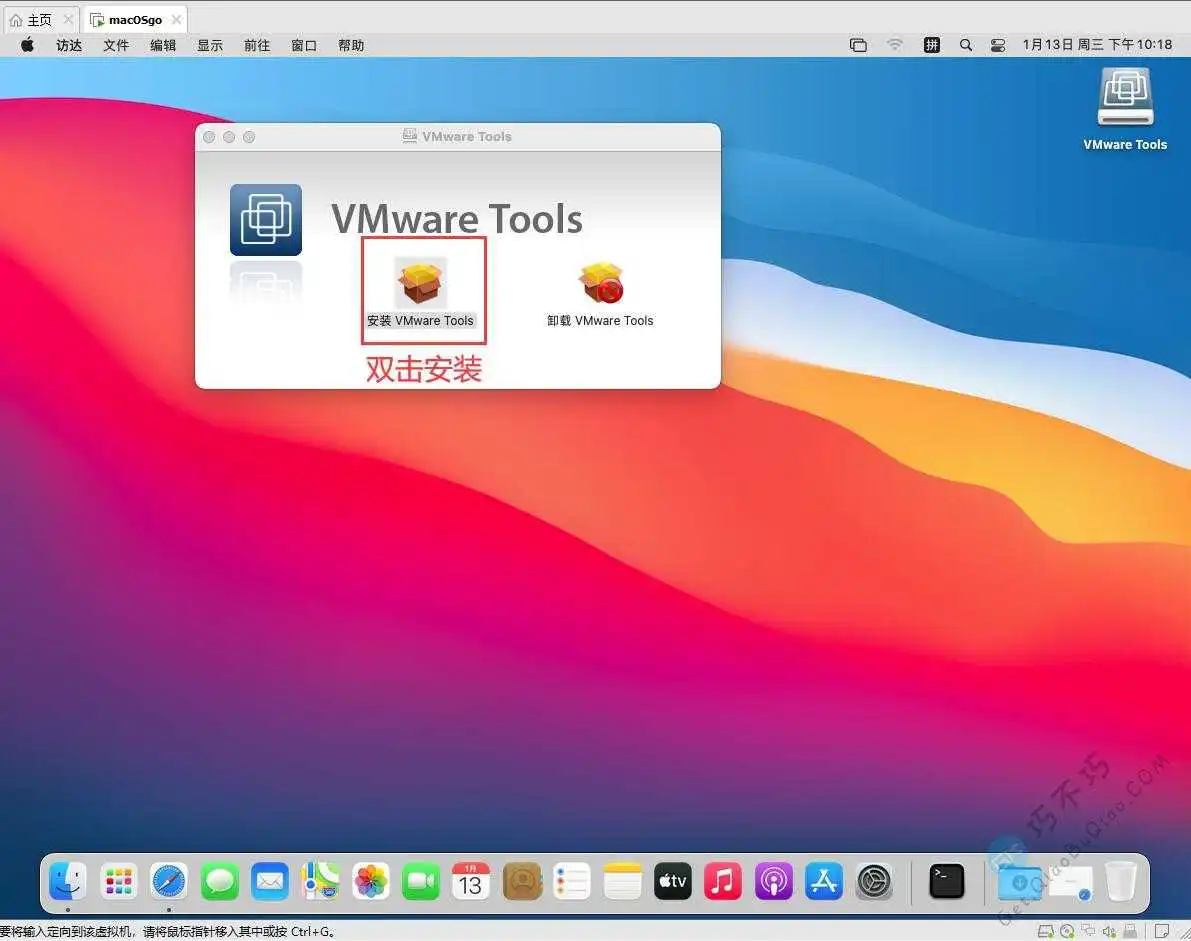Open Launchpad from the Dock

tap(118, 882)
